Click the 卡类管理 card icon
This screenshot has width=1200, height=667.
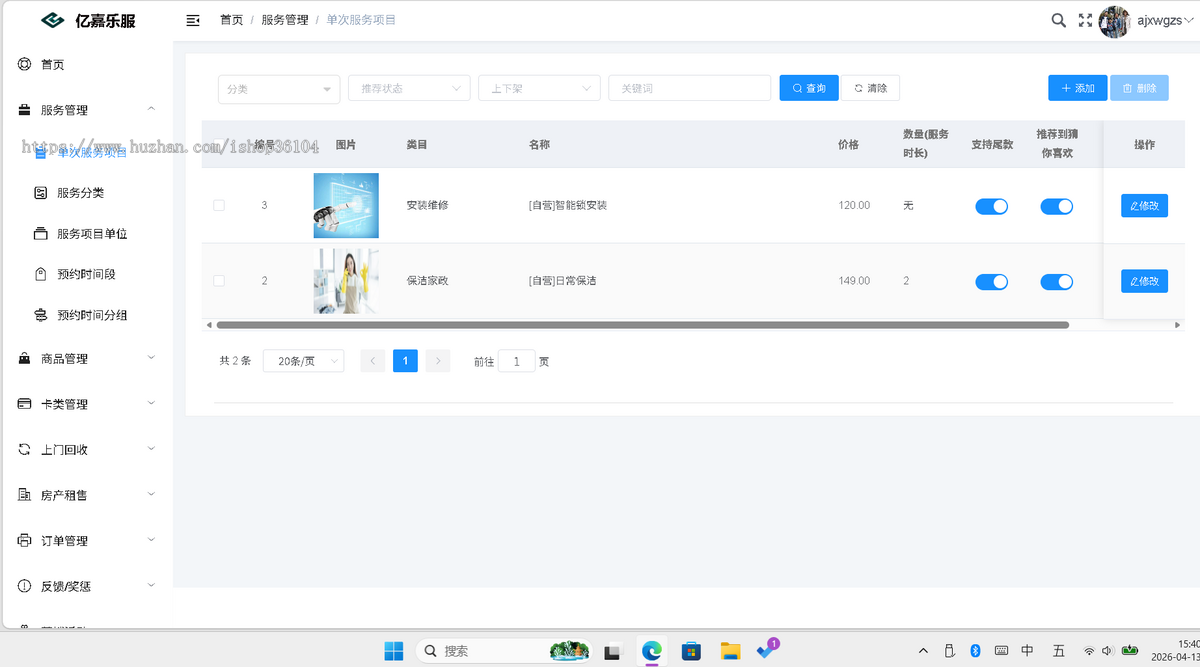(x=25, y=404)
